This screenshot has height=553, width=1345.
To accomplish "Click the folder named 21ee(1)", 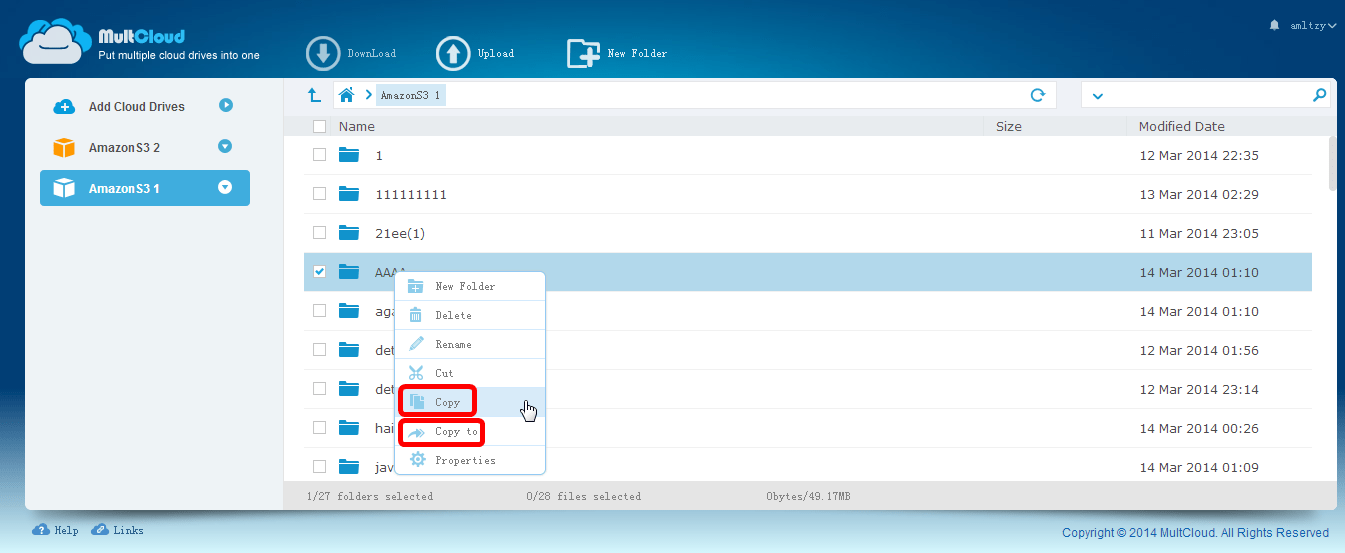I will 401,233.
